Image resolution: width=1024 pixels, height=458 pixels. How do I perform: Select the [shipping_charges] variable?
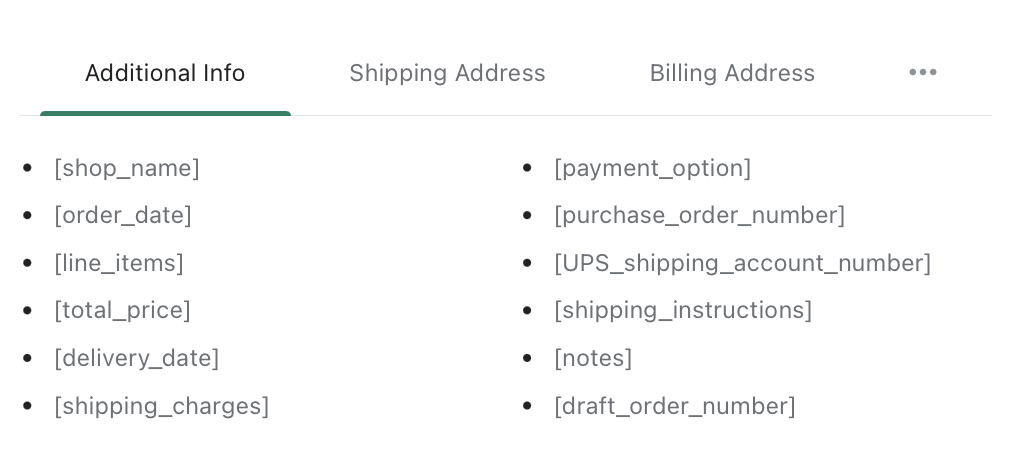click(x=161, y=406)
